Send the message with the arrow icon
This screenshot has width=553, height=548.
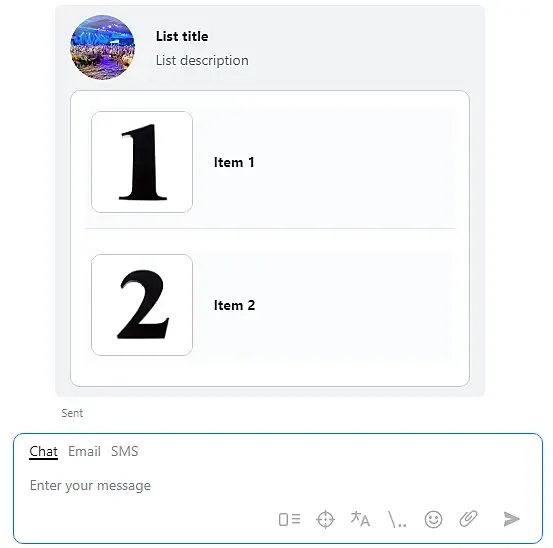coord(511,519)
